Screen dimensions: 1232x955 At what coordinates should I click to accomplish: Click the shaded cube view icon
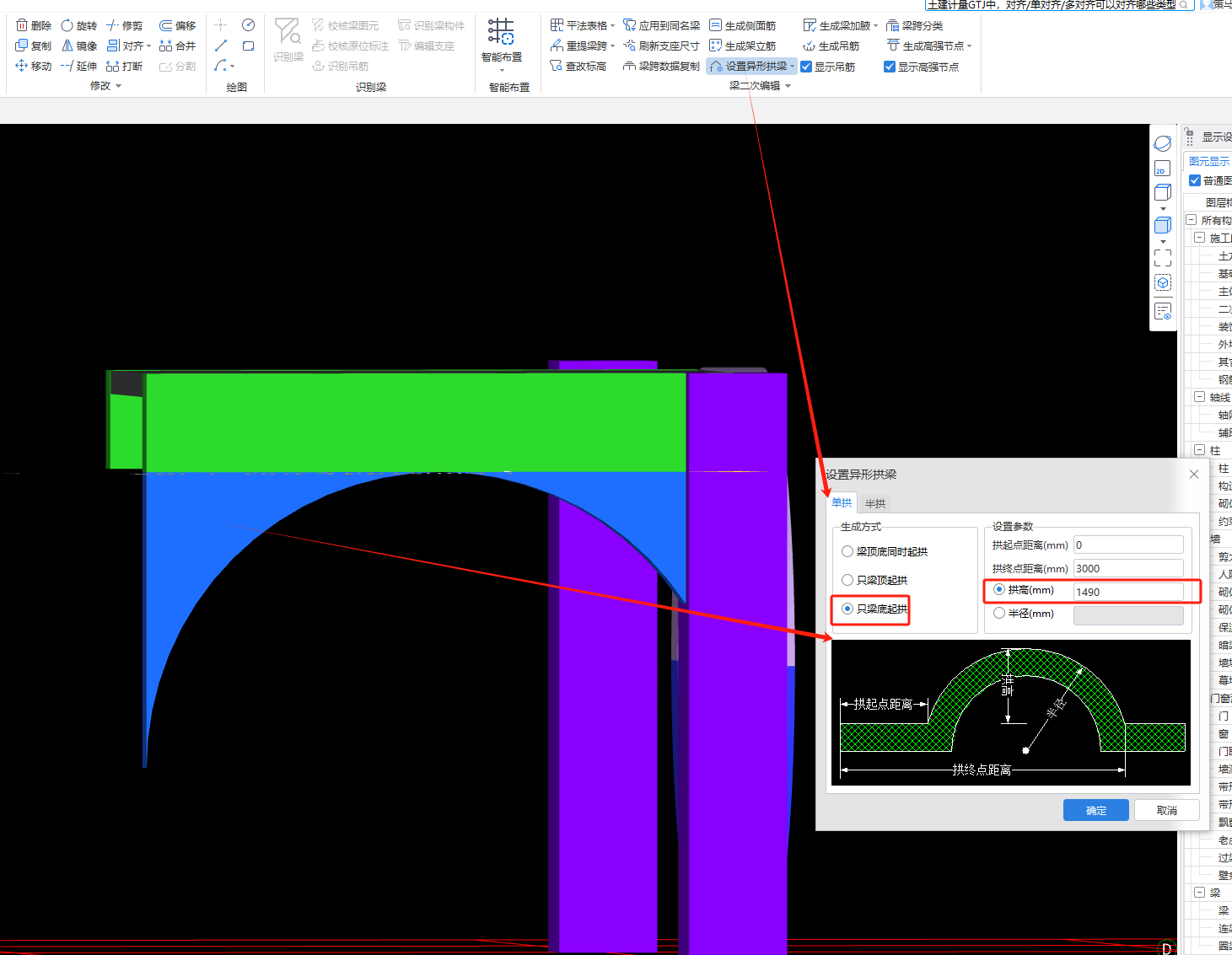pos(1163,225)
